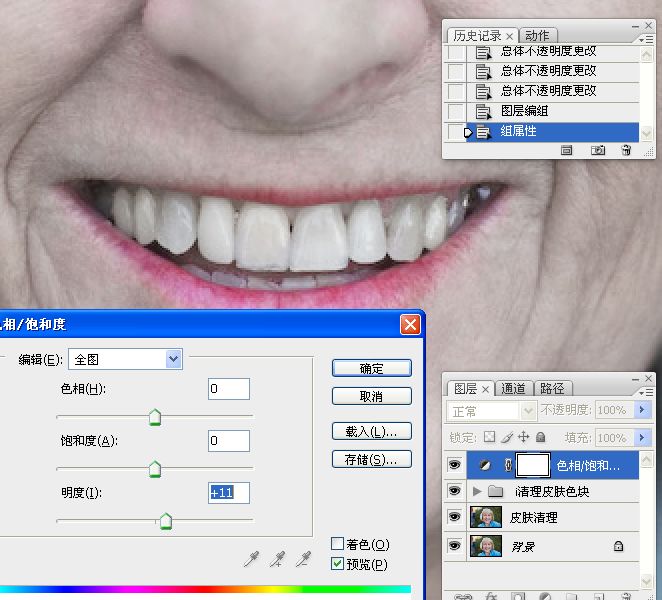Select the white layer mask thumbnail
Image resolution: width=662 pixels, height=600 pixels.
533,465
